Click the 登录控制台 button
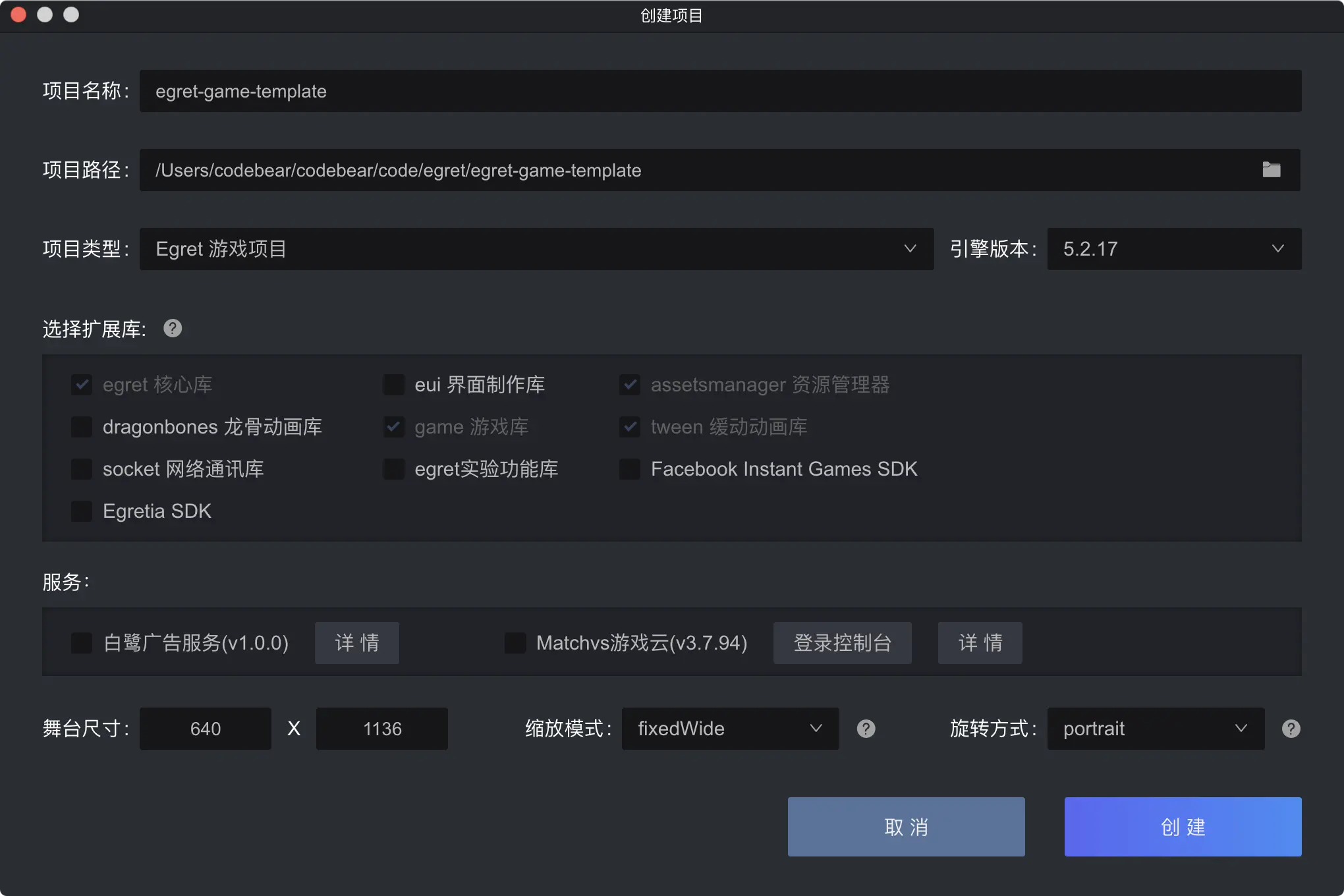 [x=842, y=643]
